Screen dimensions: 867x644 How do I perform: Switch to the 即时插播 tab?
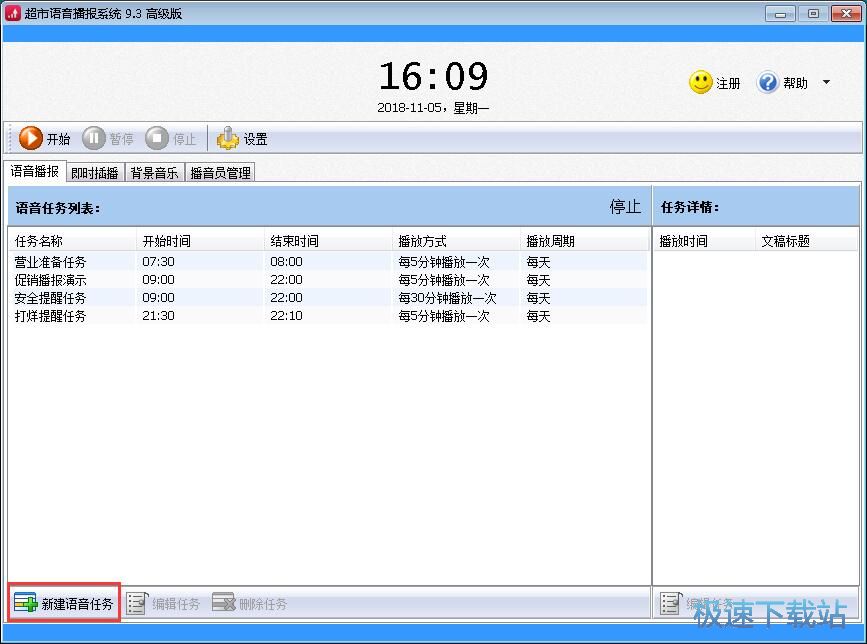95,171
